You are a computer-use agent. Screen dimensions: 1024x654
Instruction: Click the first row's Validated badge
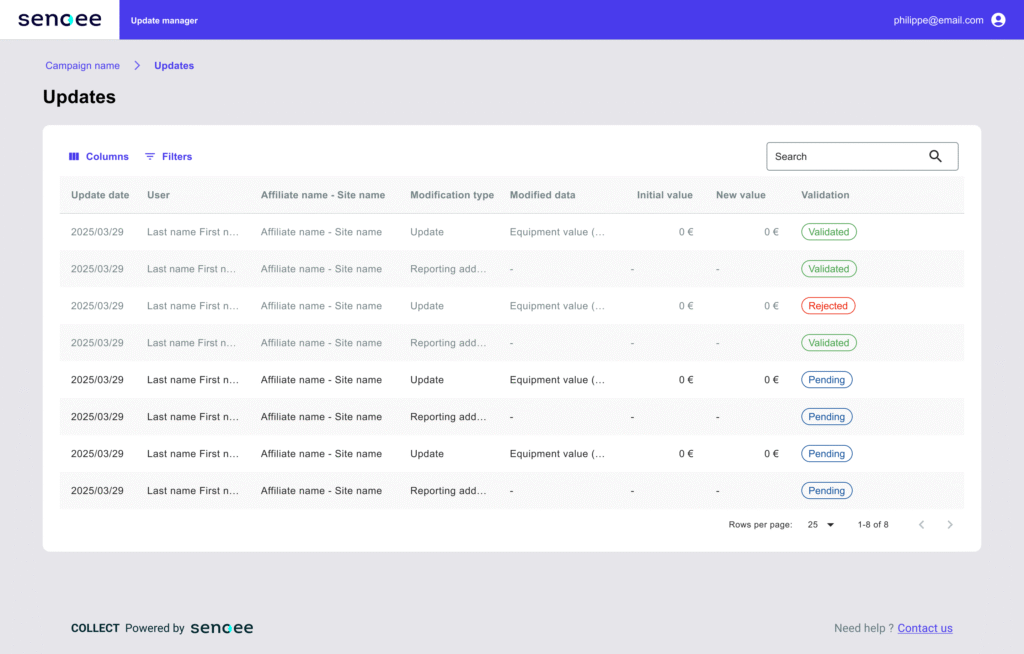(828, 232)
